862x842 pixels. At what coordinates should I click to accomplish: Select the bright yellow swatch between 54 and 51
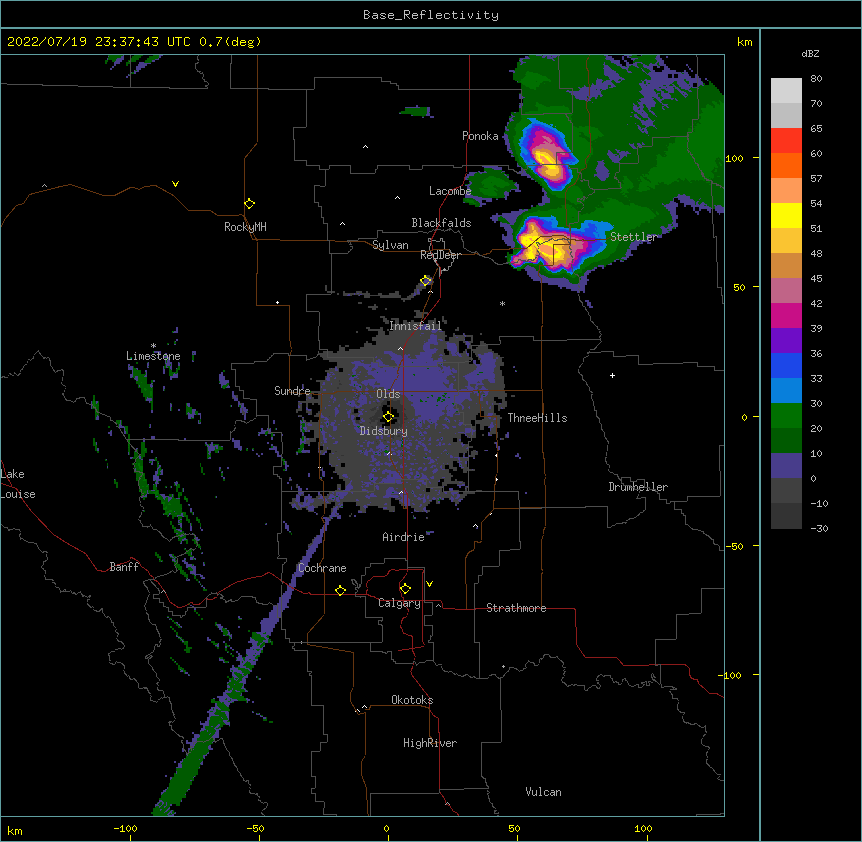786,215
